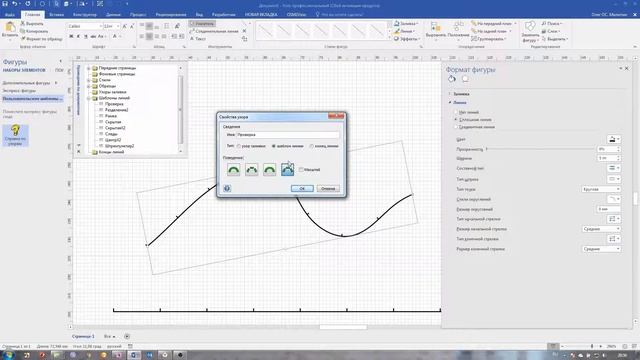
Task: Open the Effects (Эффекты) dropdown in ribbon
Action: click(x=407, y=39)
